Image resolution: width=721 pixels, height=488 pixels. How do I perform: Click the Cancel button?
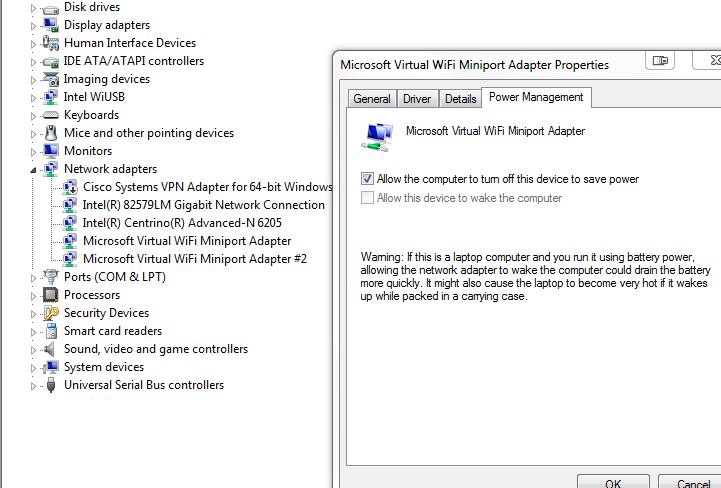pos(693,483)
